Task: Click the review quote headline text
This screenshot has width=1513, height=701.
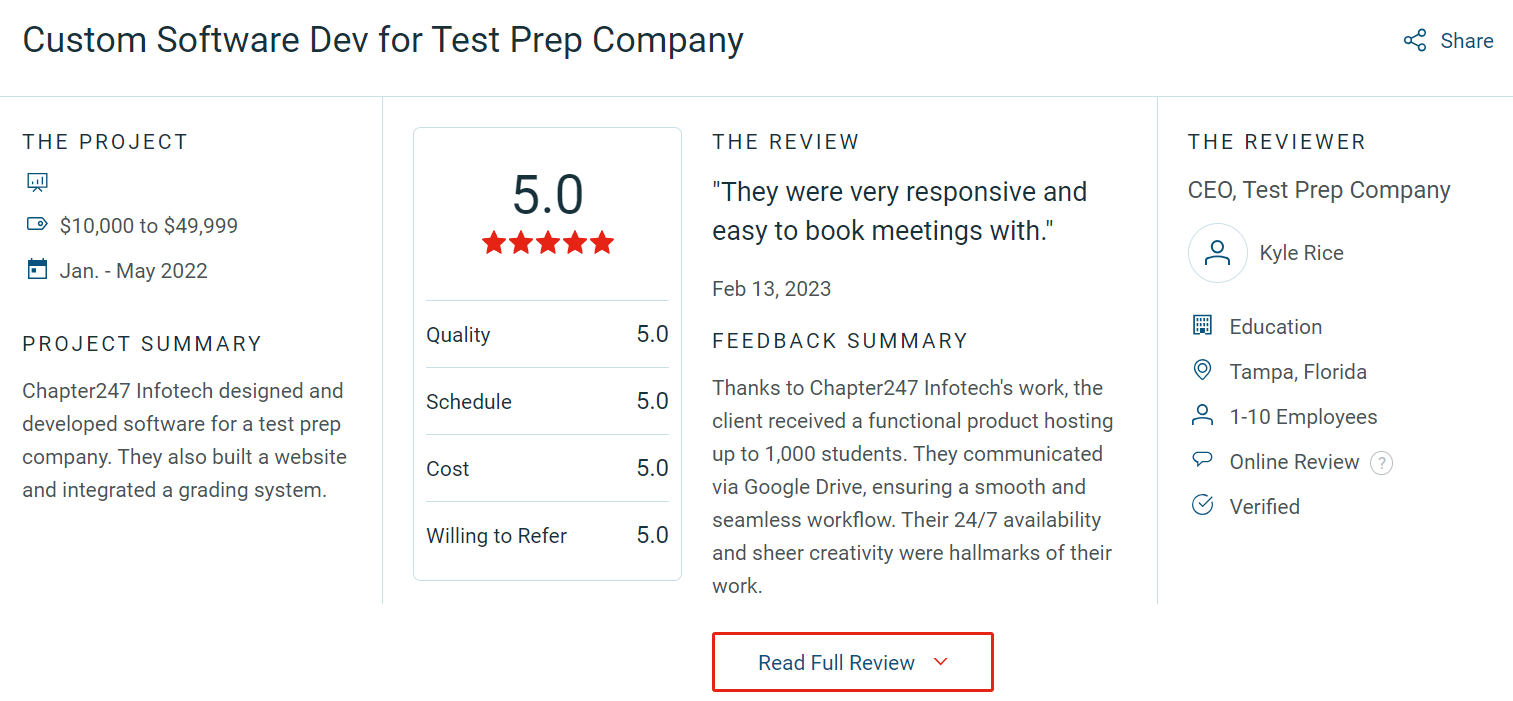Action: (899, 211)
